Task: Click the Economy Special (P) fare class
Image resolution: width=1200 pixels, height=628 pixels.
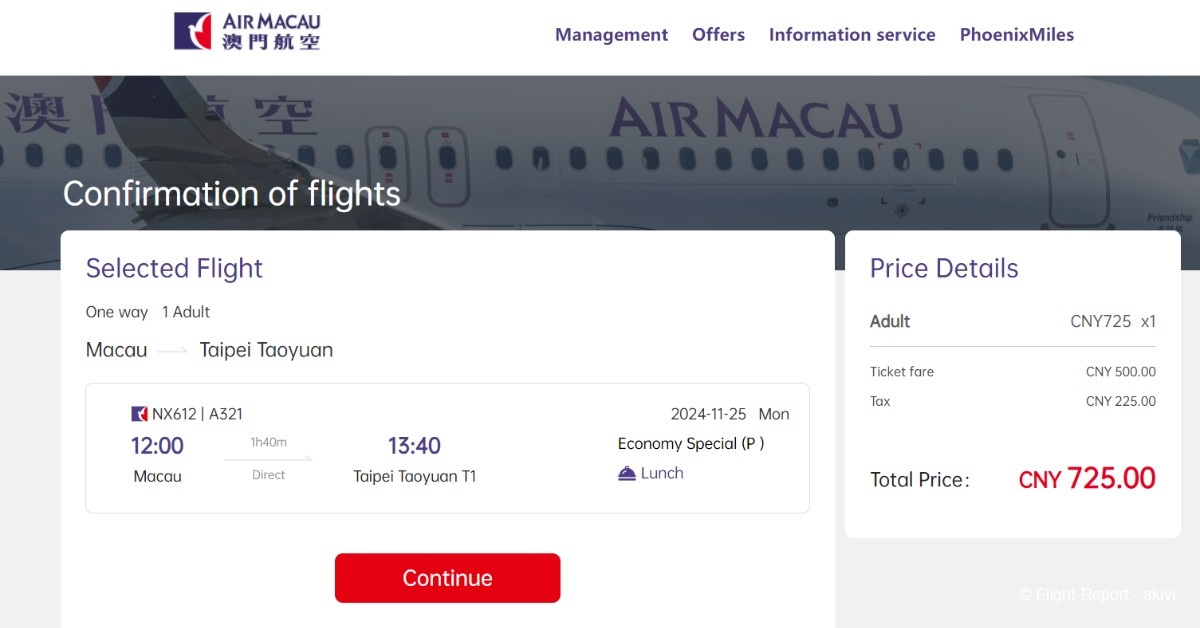Action: [690, 443]
